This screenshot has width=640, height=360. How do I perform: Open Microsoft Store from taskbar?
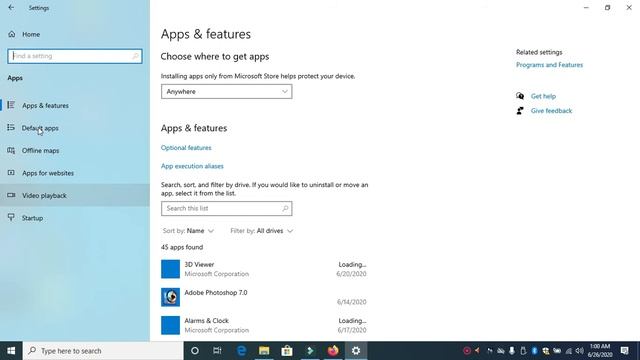[287, 351]
